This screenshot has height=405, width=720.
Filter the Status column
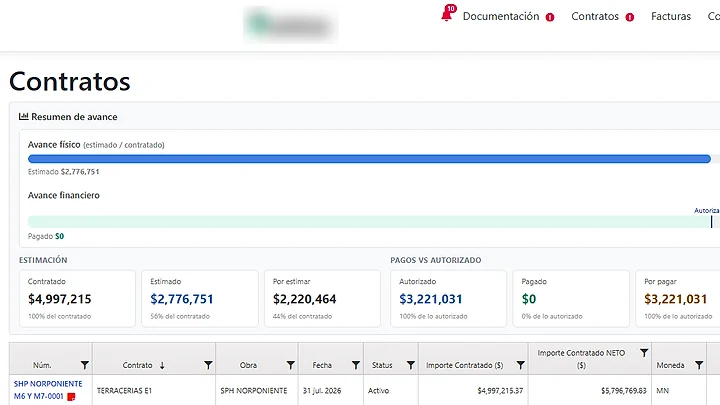click(411, 365)
